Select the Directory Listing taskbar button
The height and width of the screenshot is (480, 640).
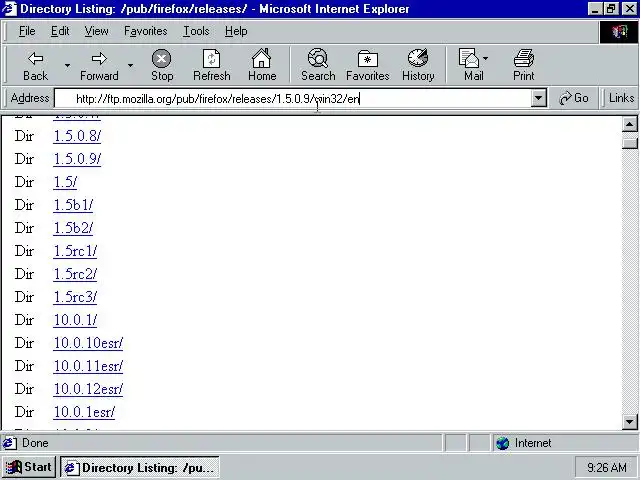[140, 467]
